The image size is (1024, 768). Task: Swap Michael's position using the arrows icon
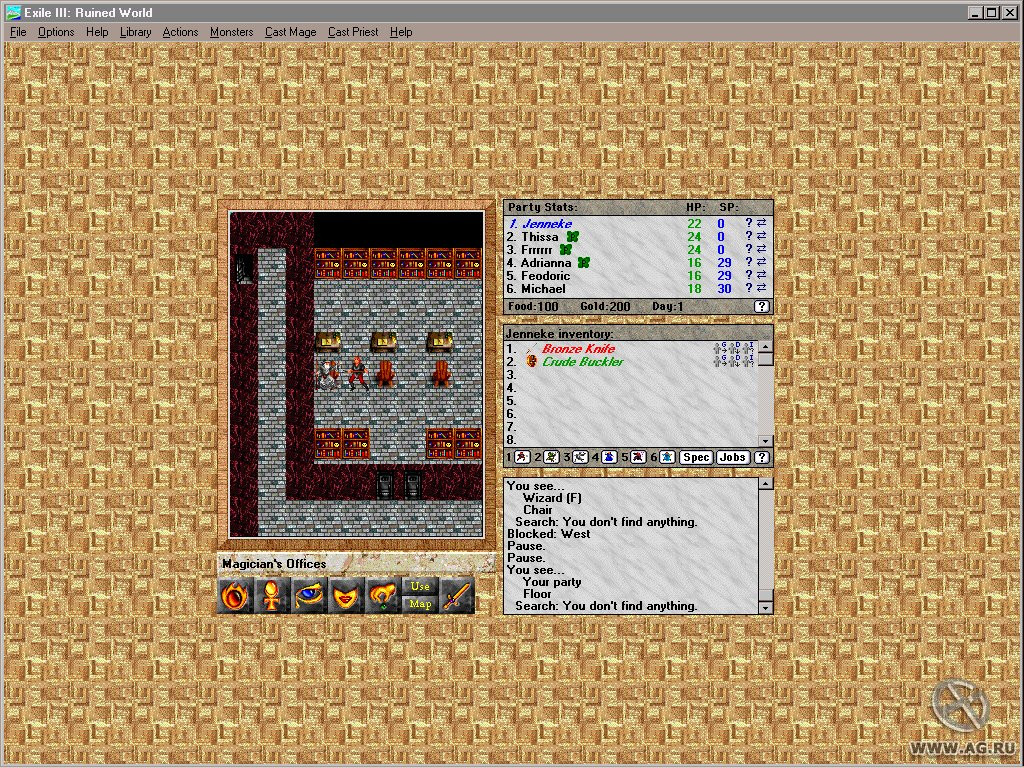click(x=761, y=288)
